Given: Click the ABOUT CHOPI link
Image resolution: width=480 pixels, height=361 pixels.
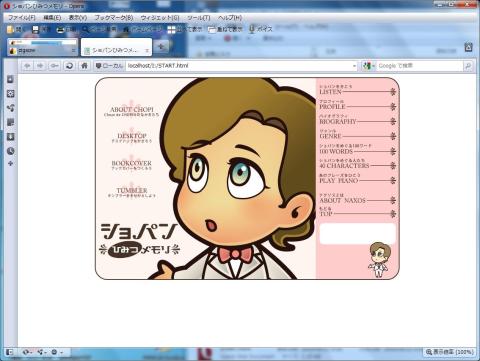Looking at the screenshot, I should (x=132, y=111).
